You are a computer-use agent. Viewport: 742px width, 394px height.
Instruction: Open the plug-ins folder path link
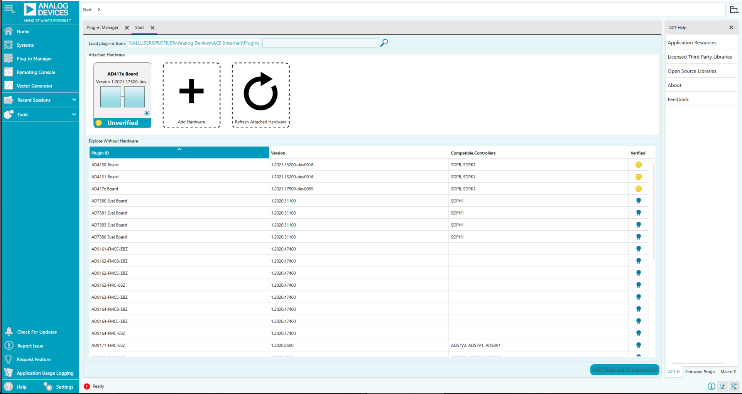(194, 43)
